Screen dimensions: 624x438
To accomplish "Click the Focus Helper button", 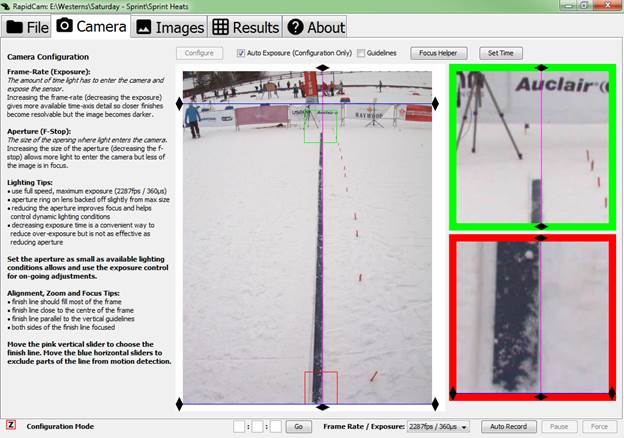I will [x=436, y=52].
